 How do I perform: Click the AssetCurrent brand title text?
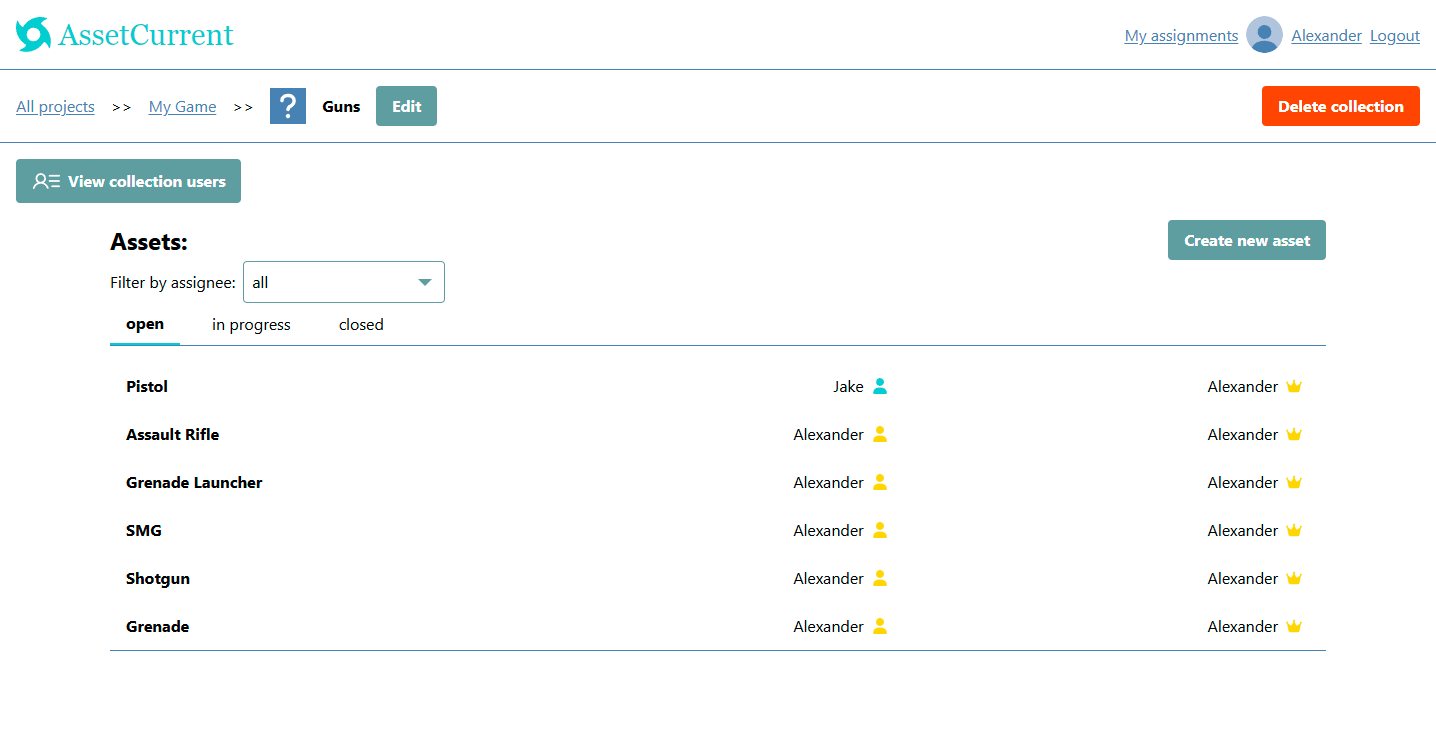click(x=146, y=35)
